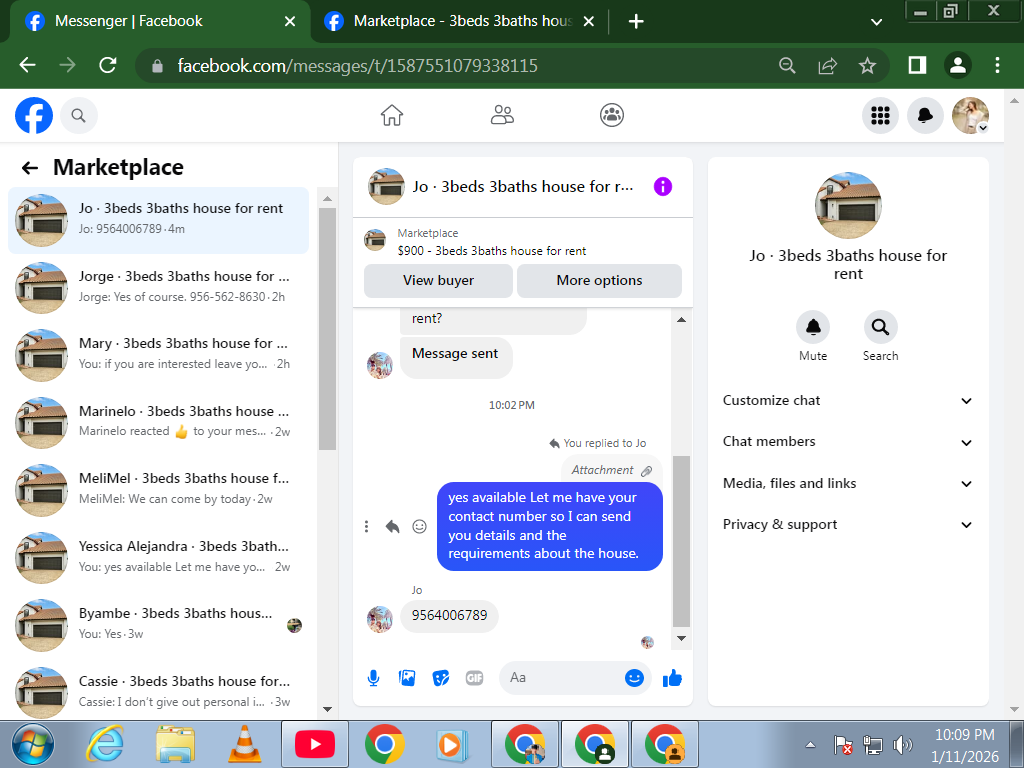The height and width of the screenshot is (768, 1024).
Task: Open the Windows Start button
Action: (34, 745)
